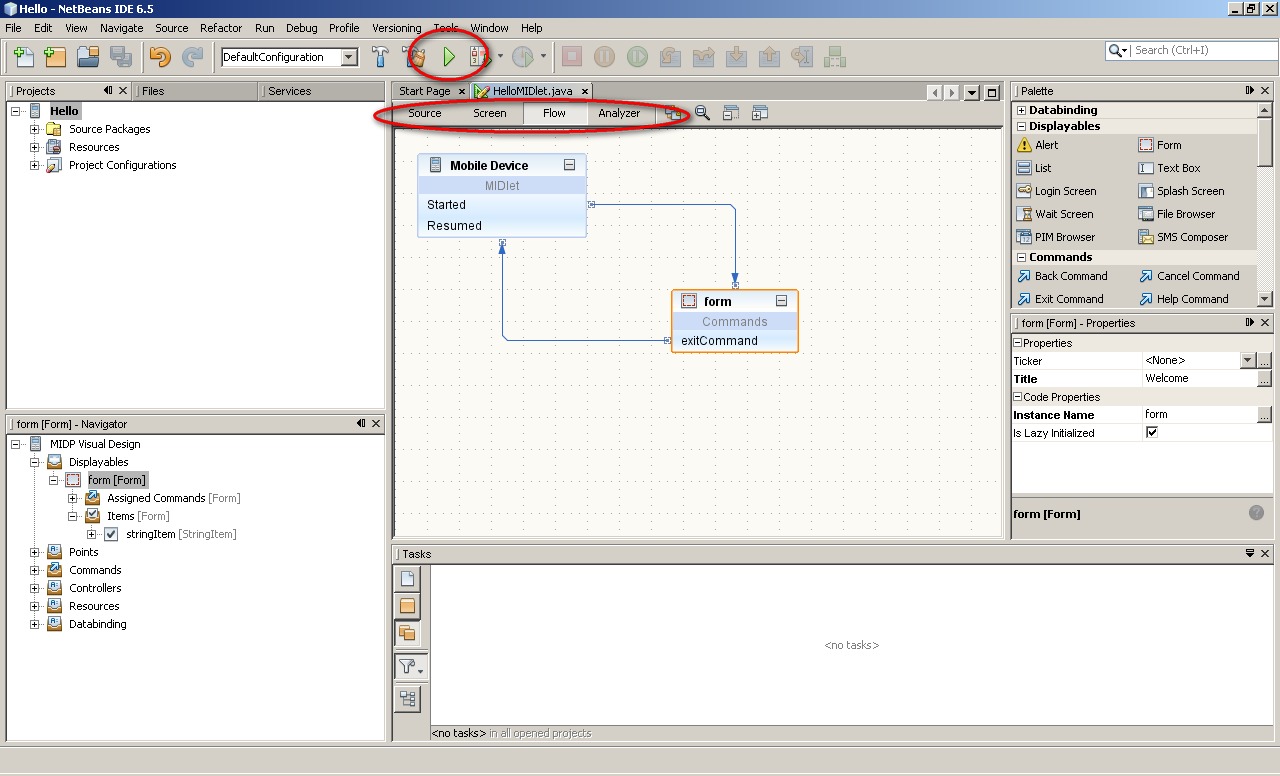Open the Versioning menu
The width and height of the screenshot is (1280, 776).
396,28
